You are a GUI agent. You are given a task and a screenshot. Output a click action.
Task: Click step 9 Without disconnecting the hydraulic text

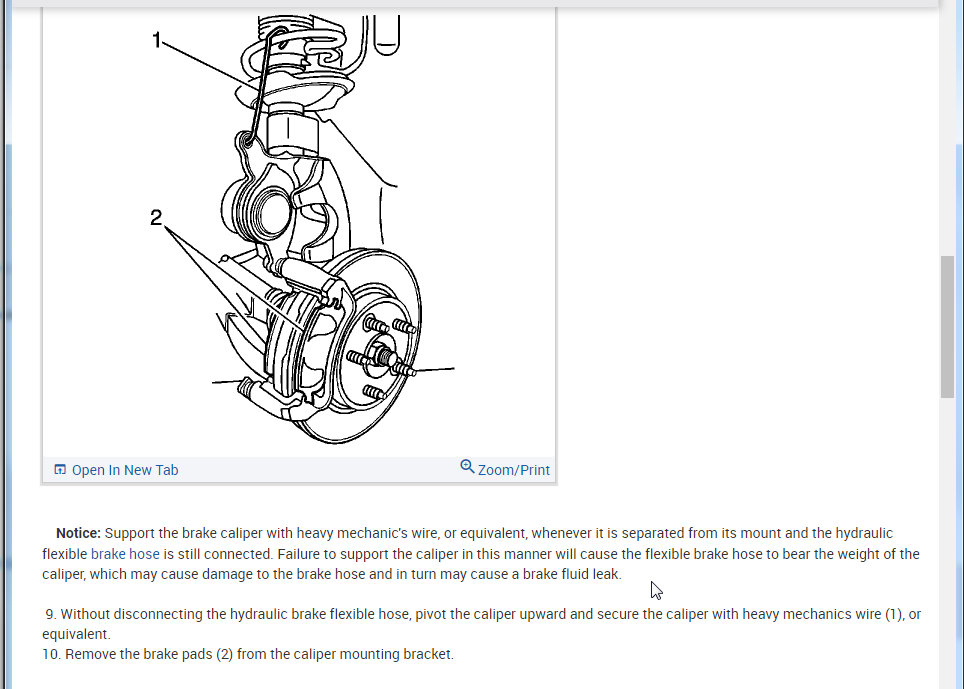click(x=481, y=623)
